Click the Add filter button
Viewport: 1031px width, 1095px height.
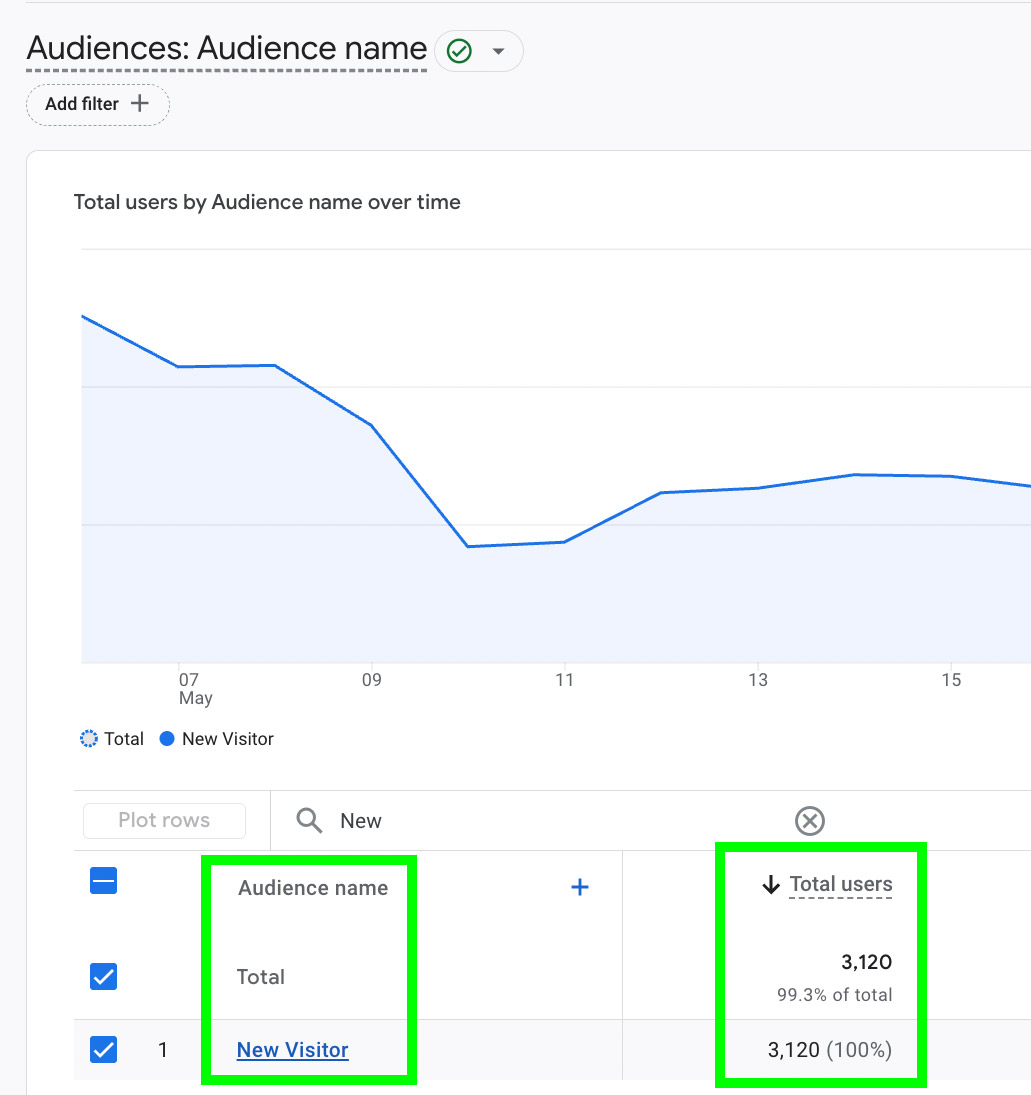pyautogui.click(x=98, y=105)
